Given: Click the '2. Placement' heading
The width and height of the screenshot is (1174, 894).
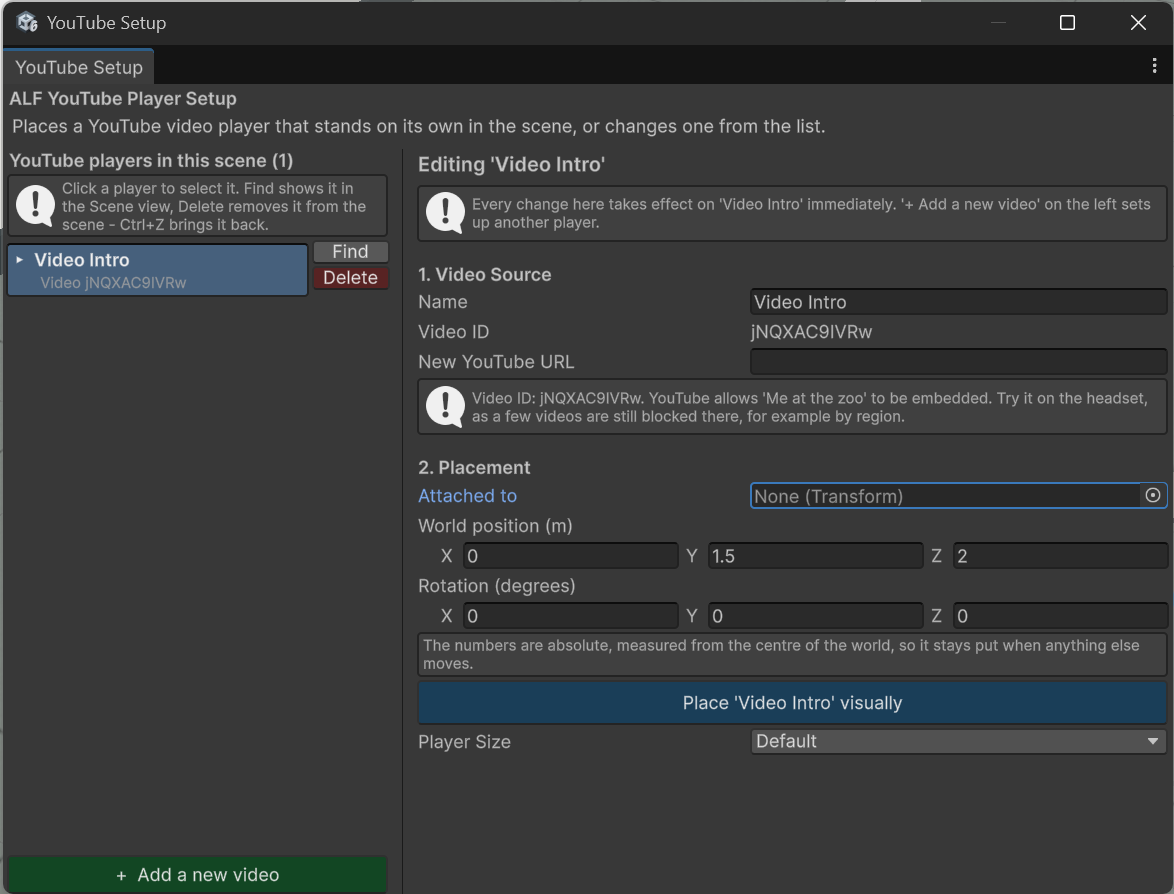Looking at the screenshot, I should click(x=474, y=467).
